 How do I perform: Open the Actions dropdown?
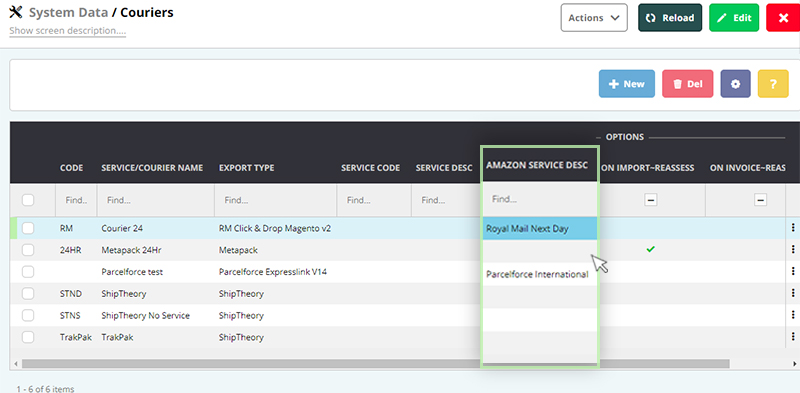coord(594,18)
